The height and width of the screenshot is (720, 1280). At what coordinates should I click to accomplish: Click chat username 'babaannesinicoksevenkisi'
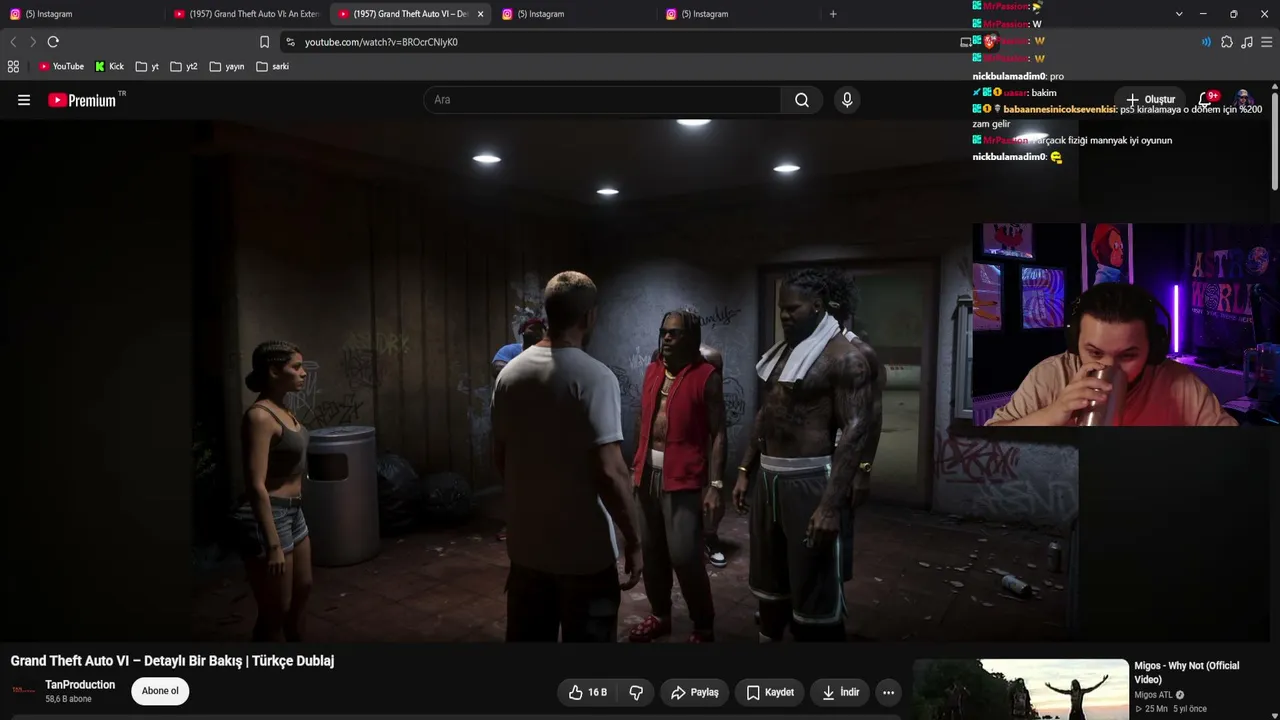click(x=1059, y=109)
